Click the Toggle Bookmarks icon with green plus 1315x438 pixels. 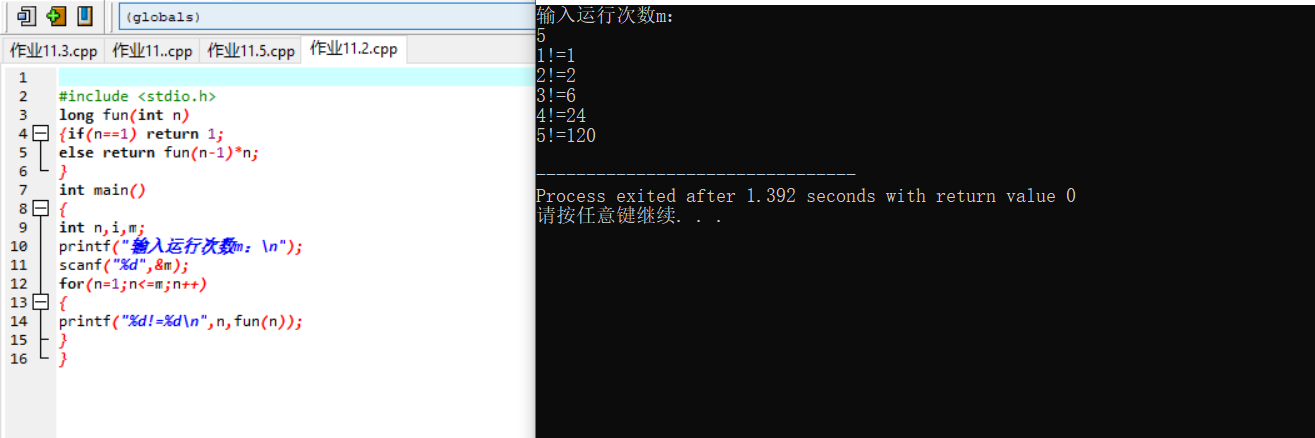(56, 16)
